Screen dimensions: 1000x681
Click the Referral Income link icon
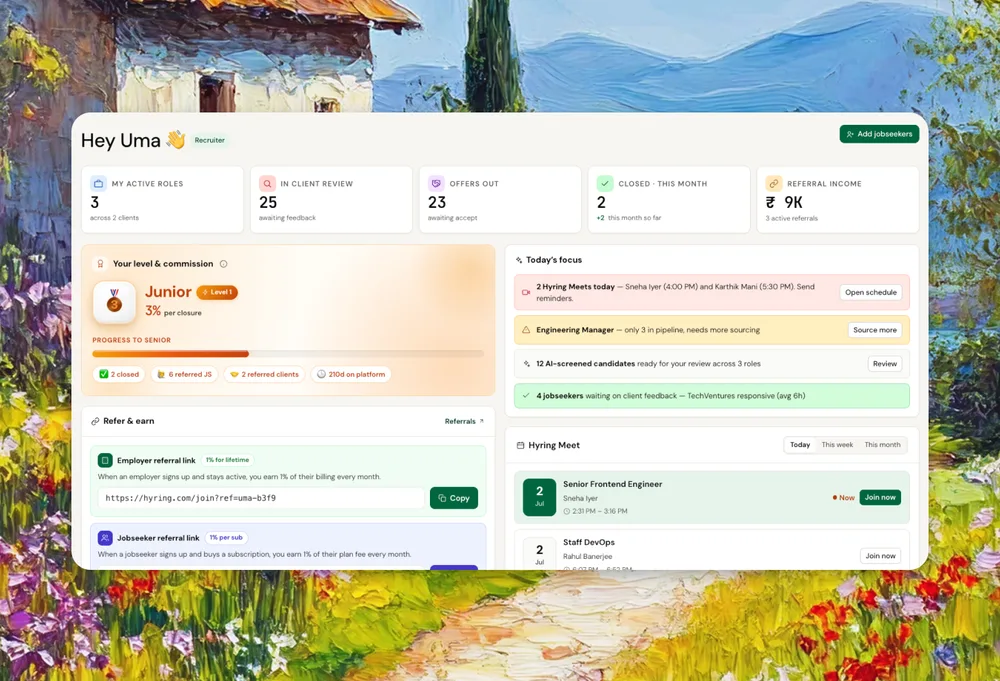774,184
